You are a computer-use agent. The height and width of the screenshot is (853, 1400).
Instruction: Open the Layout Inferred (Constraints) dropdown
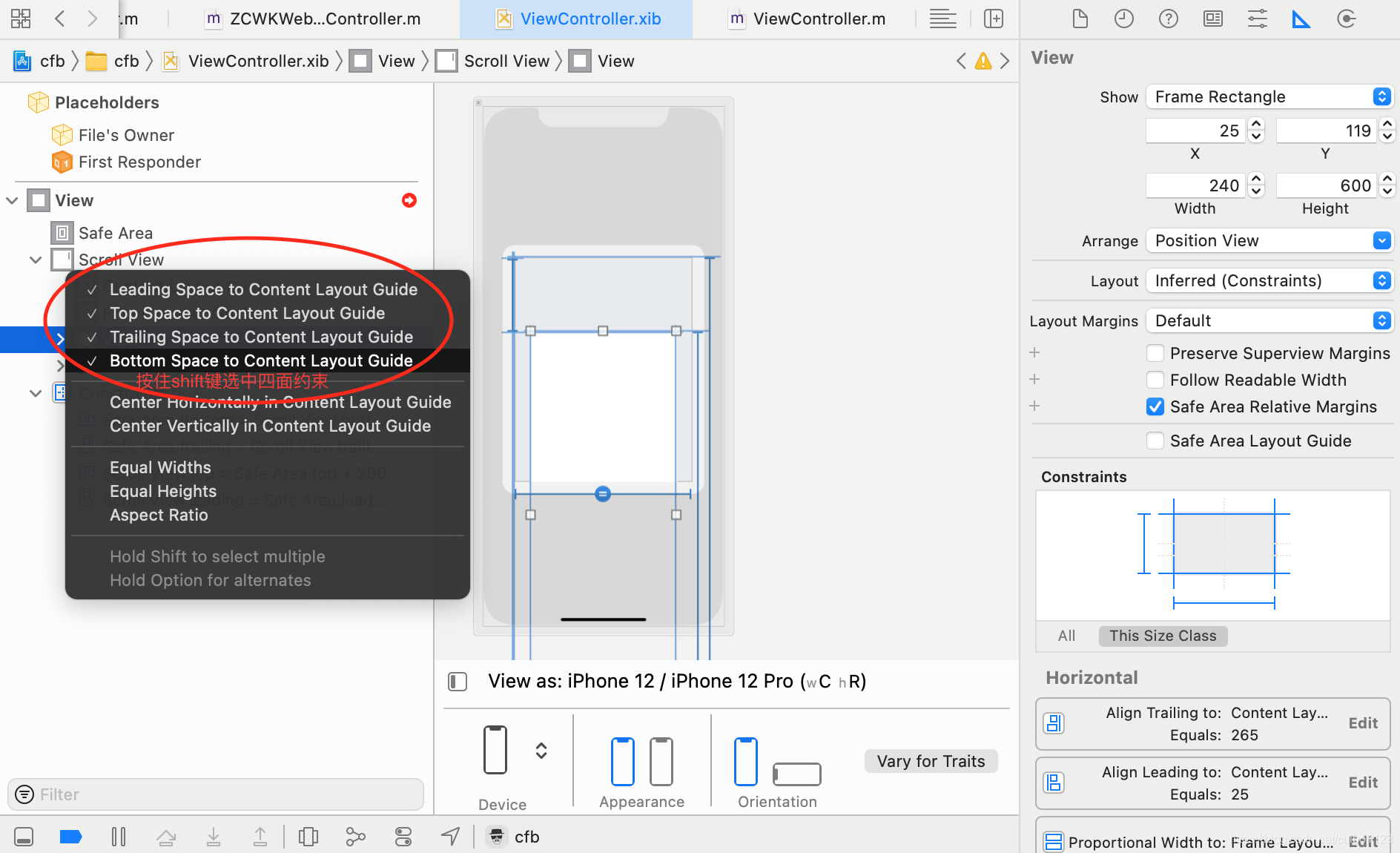click(x=1269, y=280)
